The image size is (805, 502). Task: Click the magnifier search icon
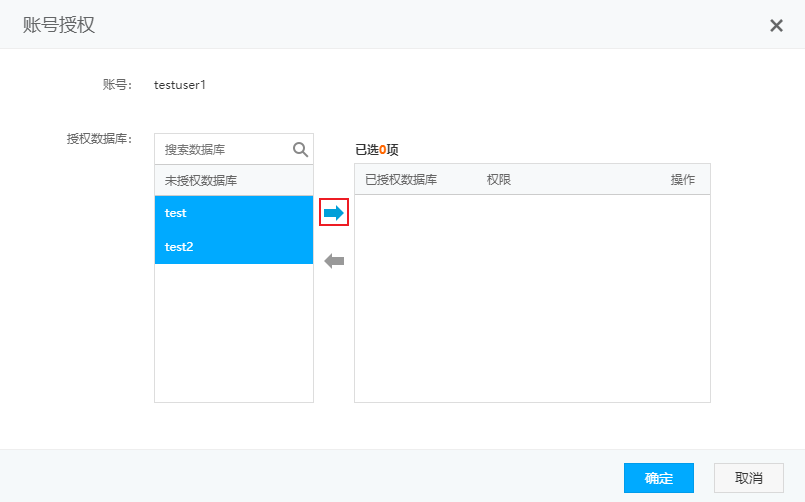point(300,149)
